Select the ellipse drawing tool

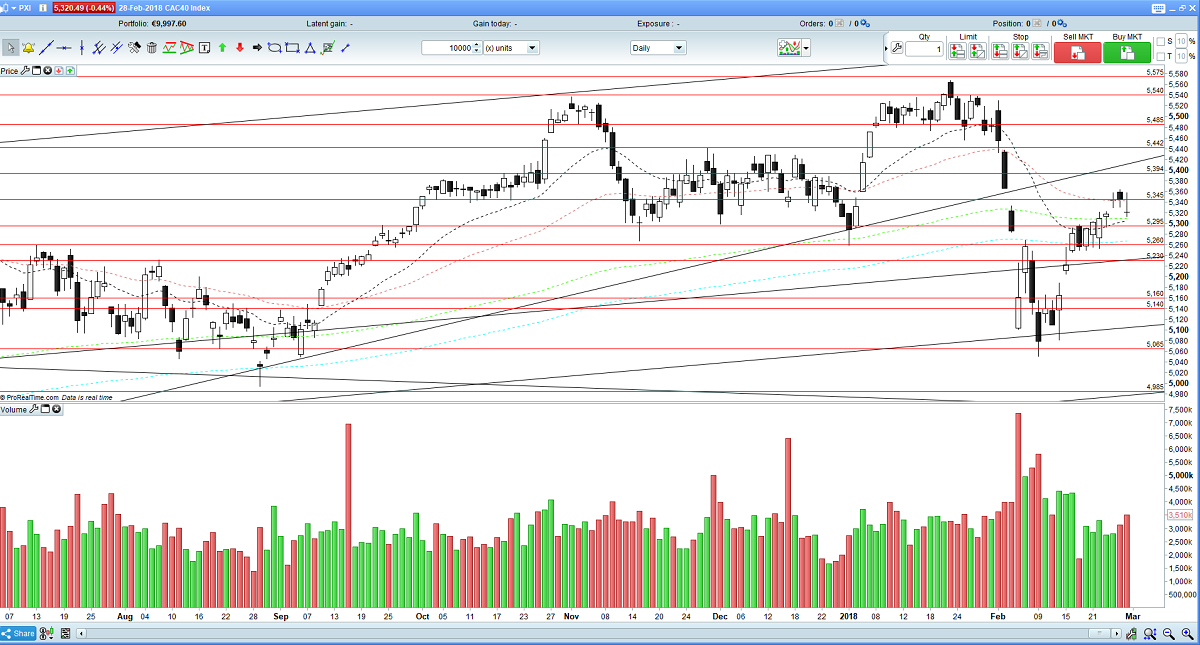click(x=275, y=48)
